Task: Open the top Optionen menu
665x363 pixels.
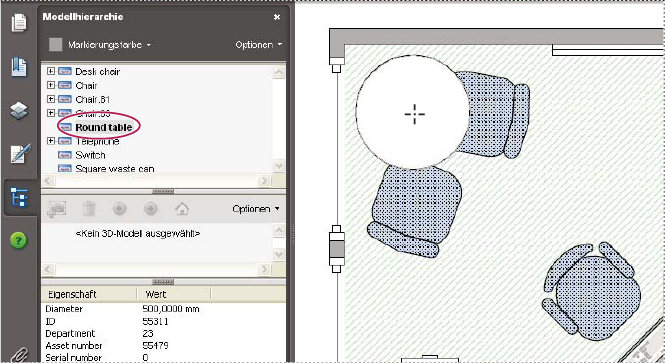Action: pos(259,45)
